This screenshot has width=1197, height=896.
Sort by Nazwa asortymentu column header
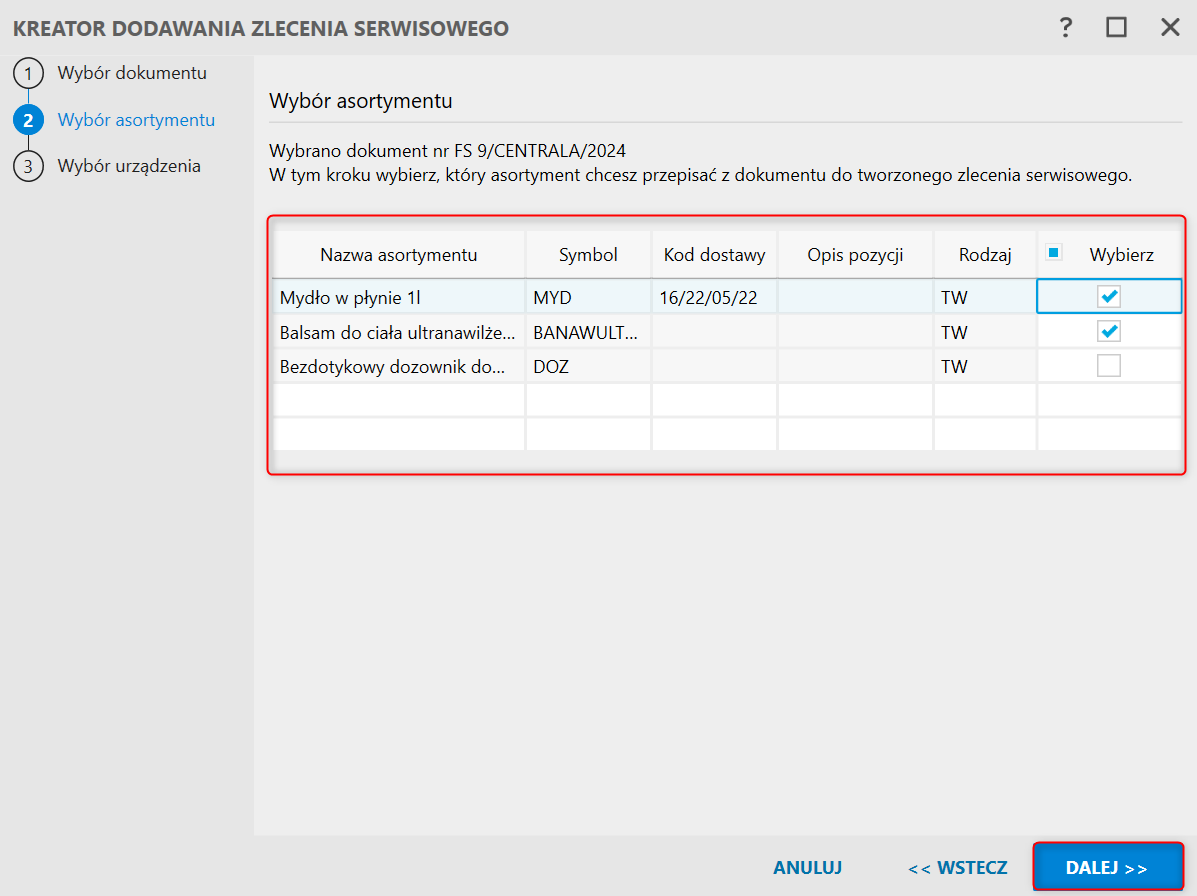(x=398, y=255)
